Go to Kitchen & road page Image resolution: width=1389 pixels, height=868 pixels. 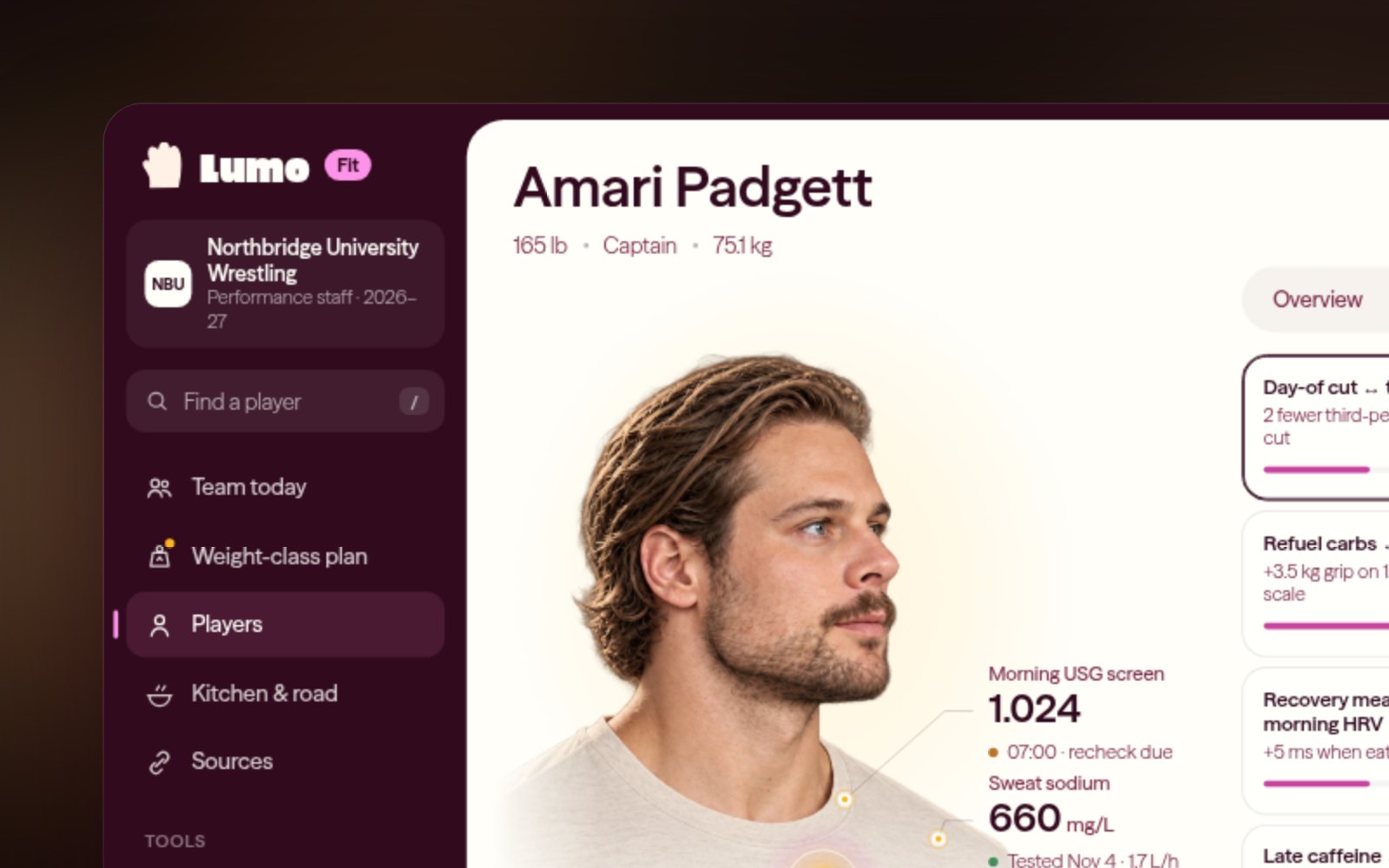286,694
